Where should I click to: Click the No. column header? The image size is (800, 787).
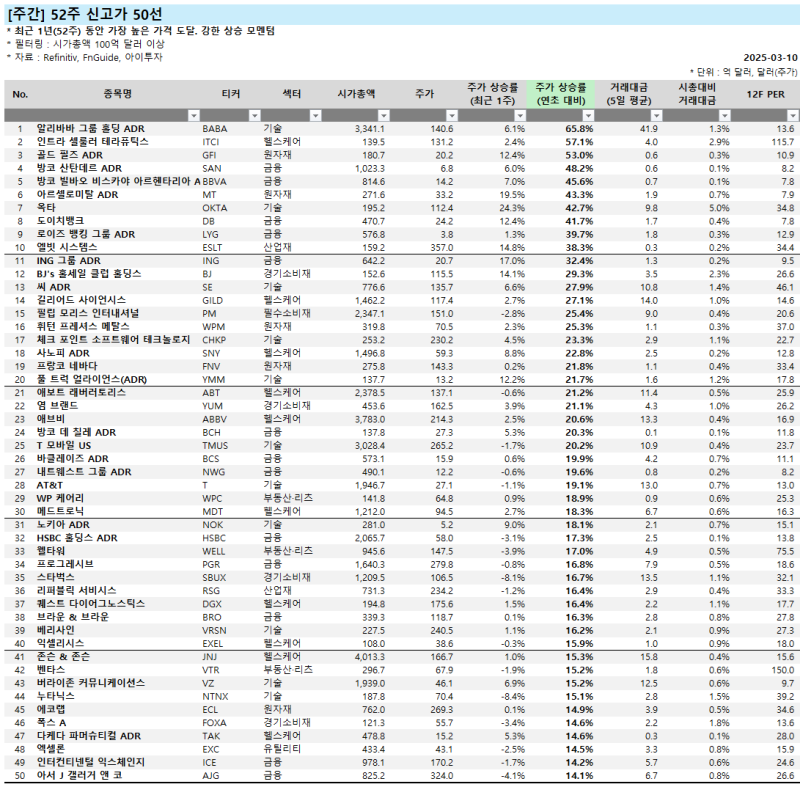click(20, 94)
